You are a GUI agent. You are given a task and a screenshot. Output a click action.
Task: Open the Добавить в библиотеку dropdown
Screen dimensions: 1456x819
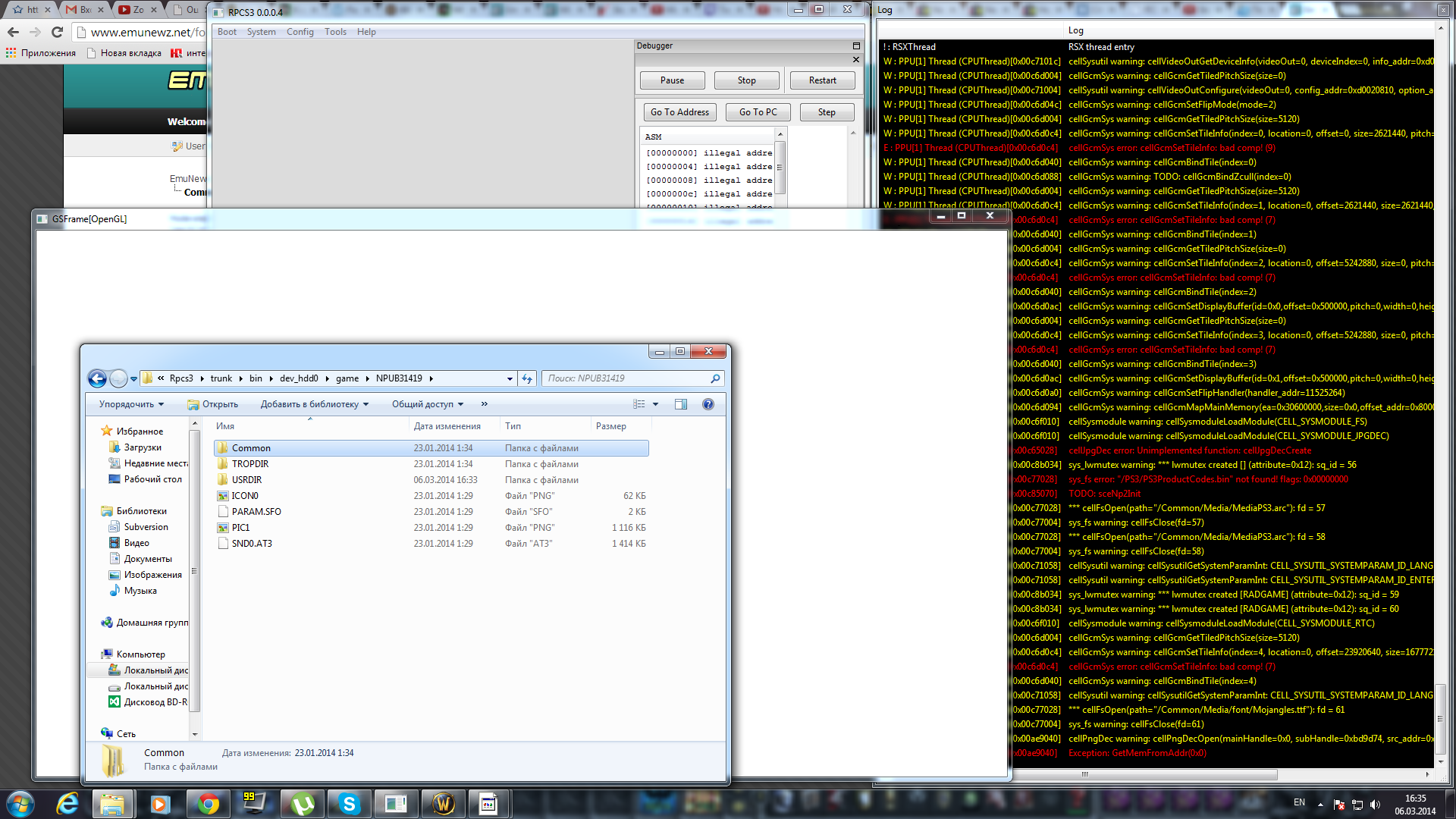pyautogui.click(x=314, y=404)
